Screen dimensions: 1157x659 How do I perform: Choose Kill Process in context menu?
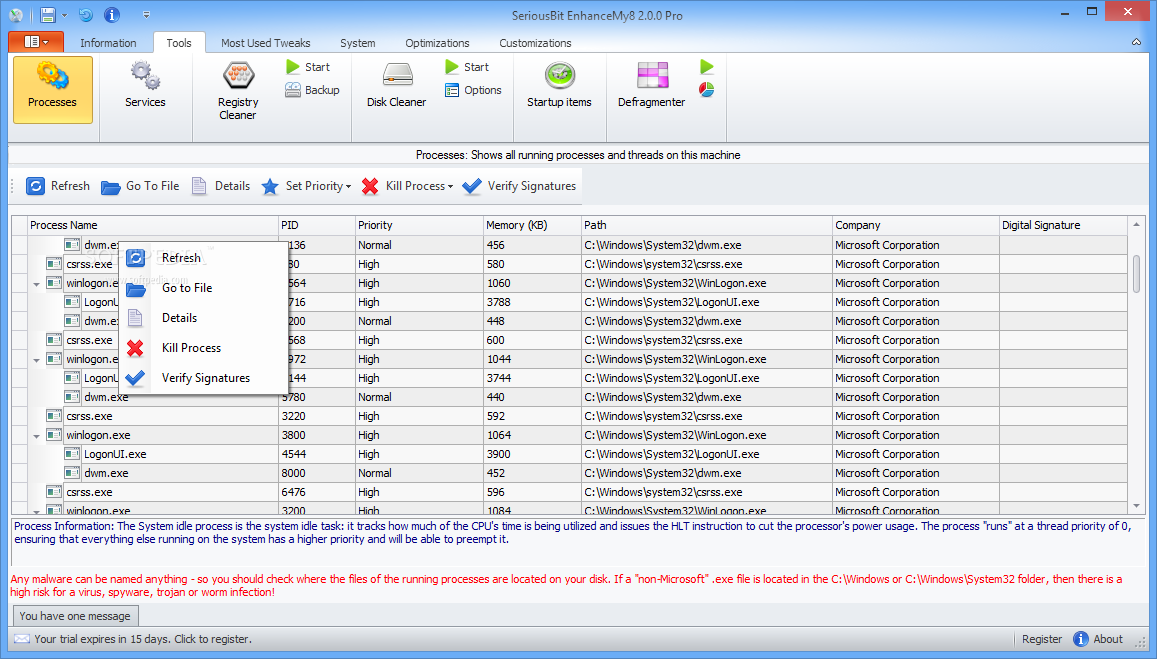[x=203, y=348]
